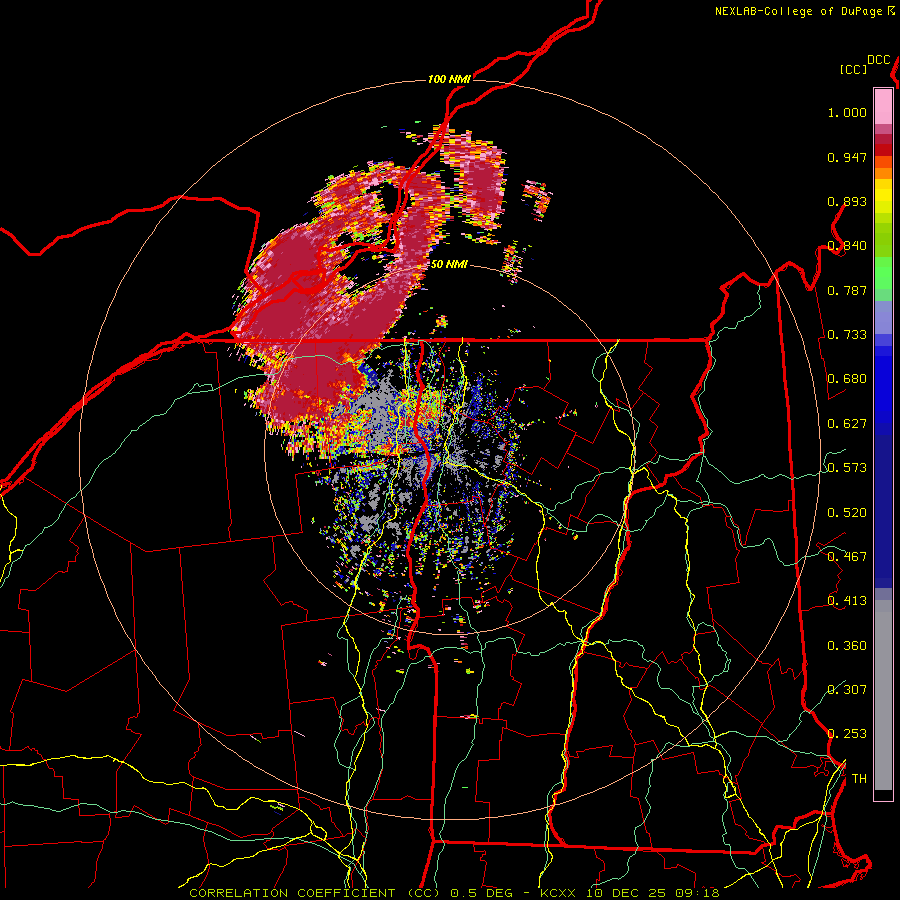Click the 50 NMI range ring label

[449, 265]
